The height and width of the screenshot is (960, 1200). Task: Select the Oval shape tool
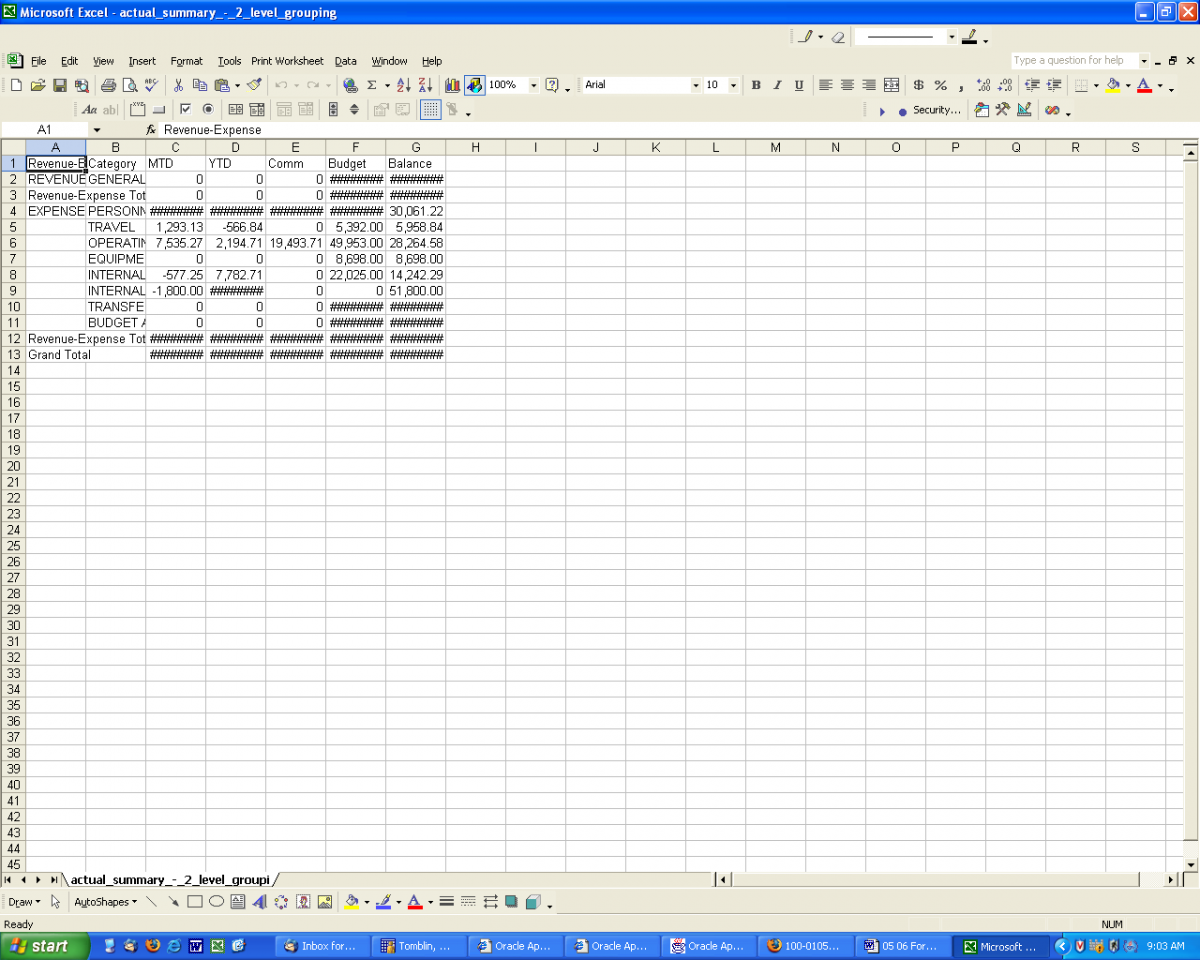[216, 902]
